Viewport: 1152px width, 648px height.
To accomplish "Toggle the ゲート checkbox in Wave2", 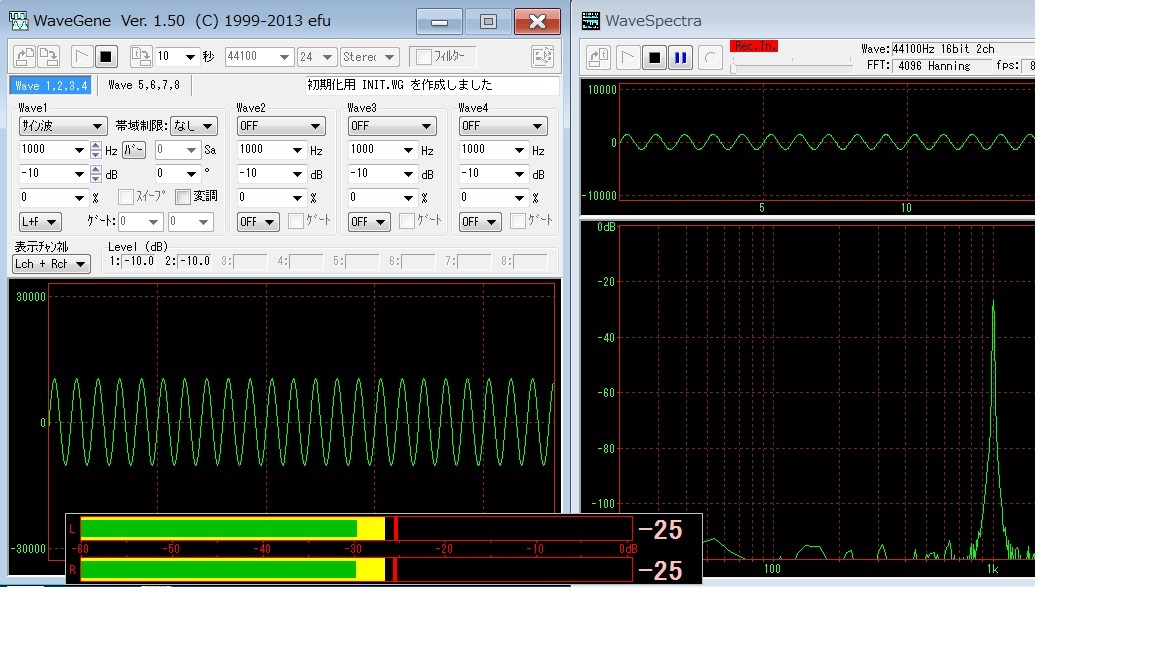I will coord(296,221).
